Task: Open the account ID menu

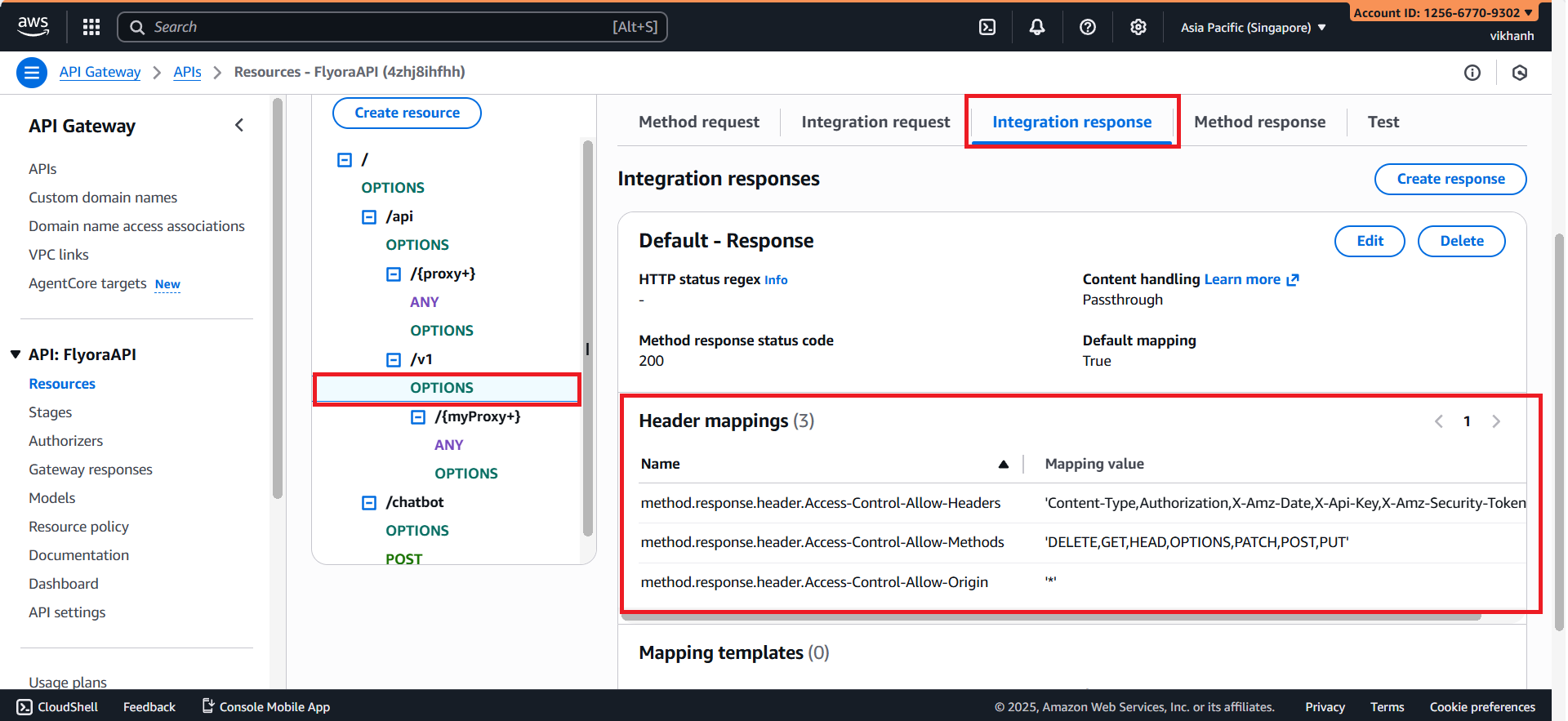Action: [x=1443, y=12]
